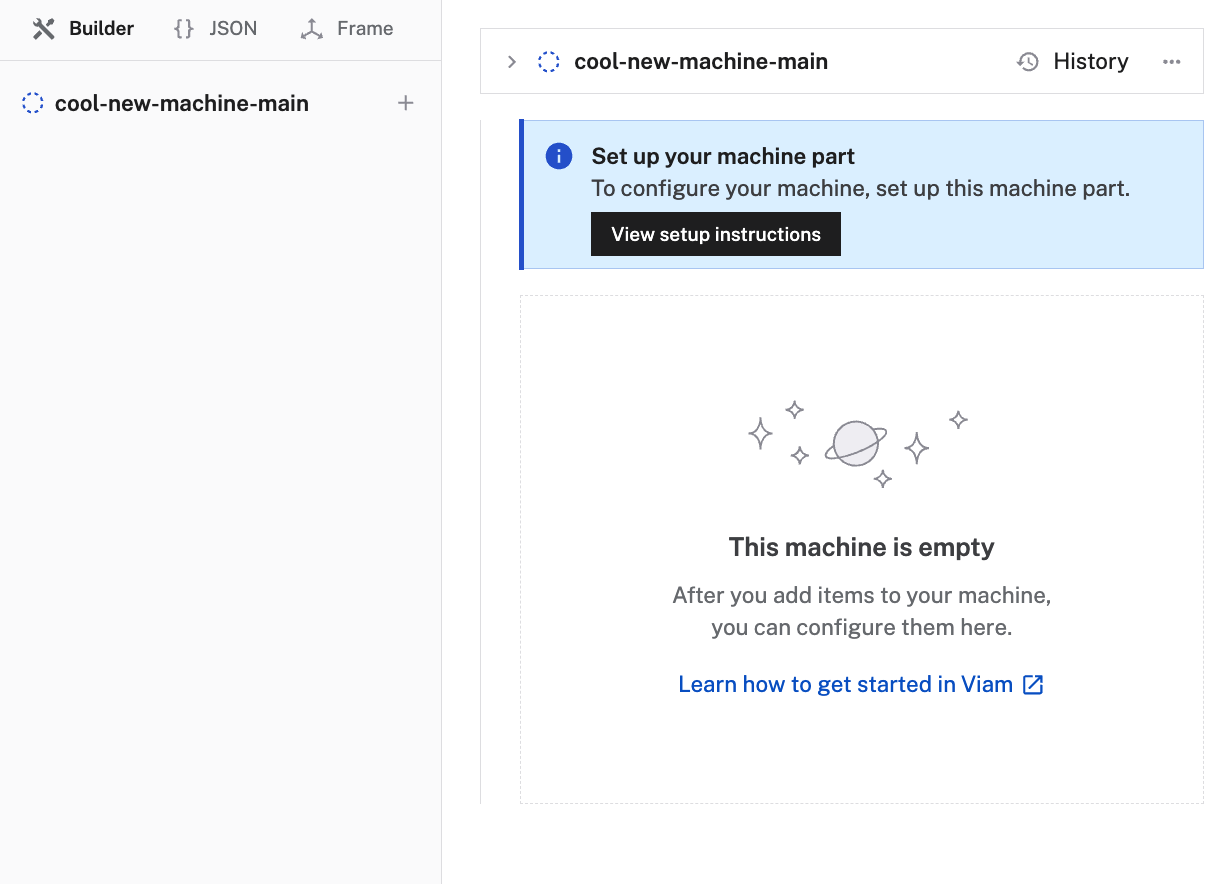Click the external-link icon after the Viam link
Image resolution: width=1232 pixels, height=884 pixels.
(x=1033, y=684)
